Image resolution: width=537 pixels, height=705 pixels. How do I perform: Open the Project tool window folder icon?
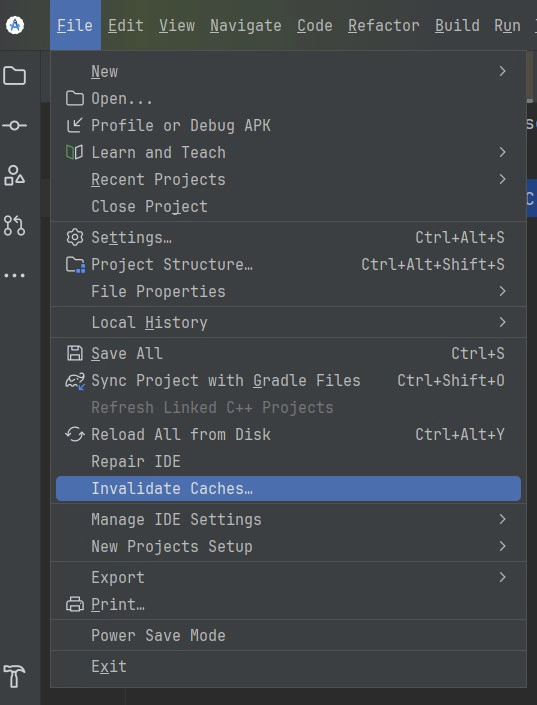[x=14, y=76]
